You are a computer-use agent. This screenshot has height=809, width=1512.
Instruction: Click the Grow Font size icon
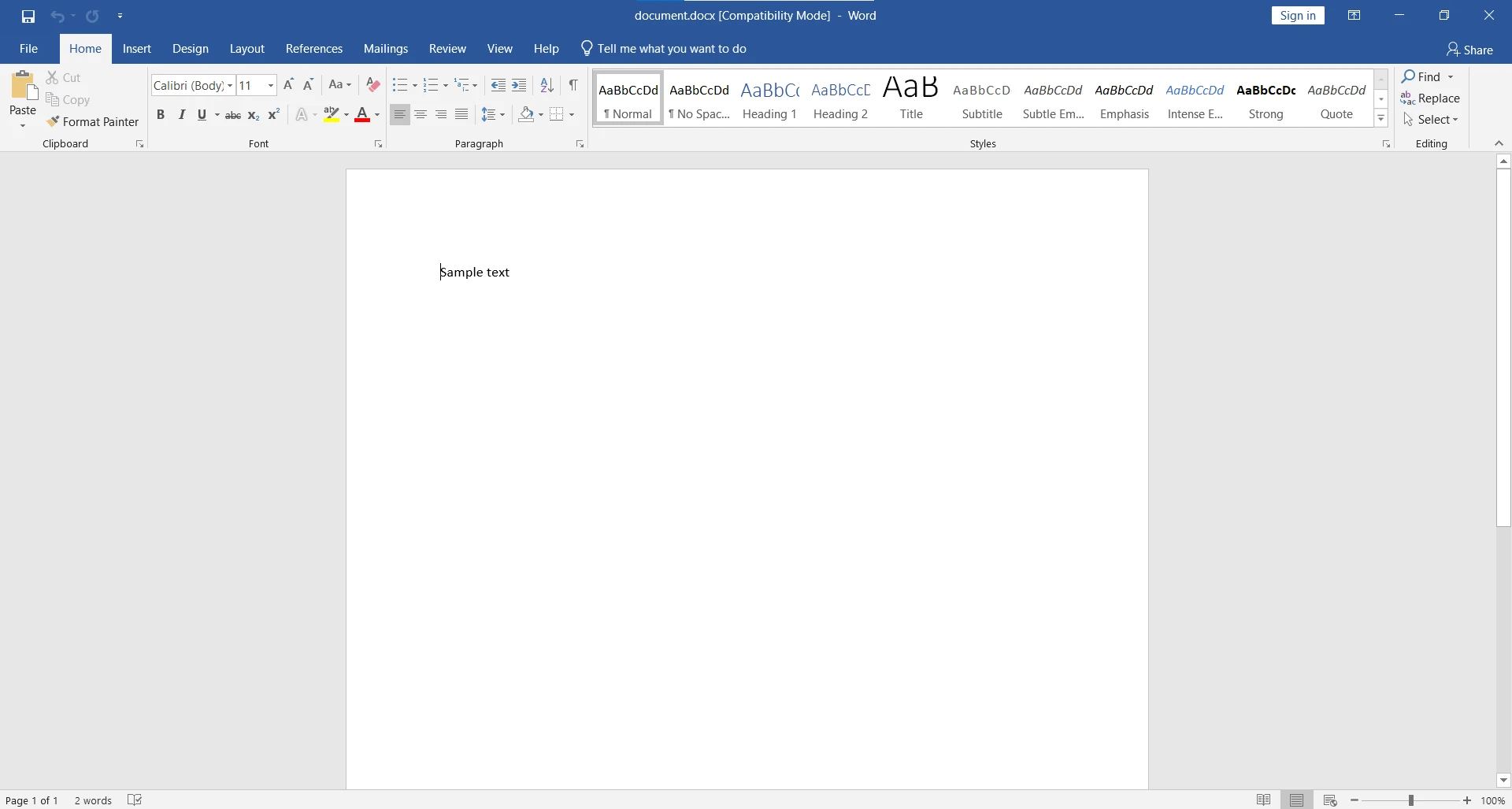[288, 85]
